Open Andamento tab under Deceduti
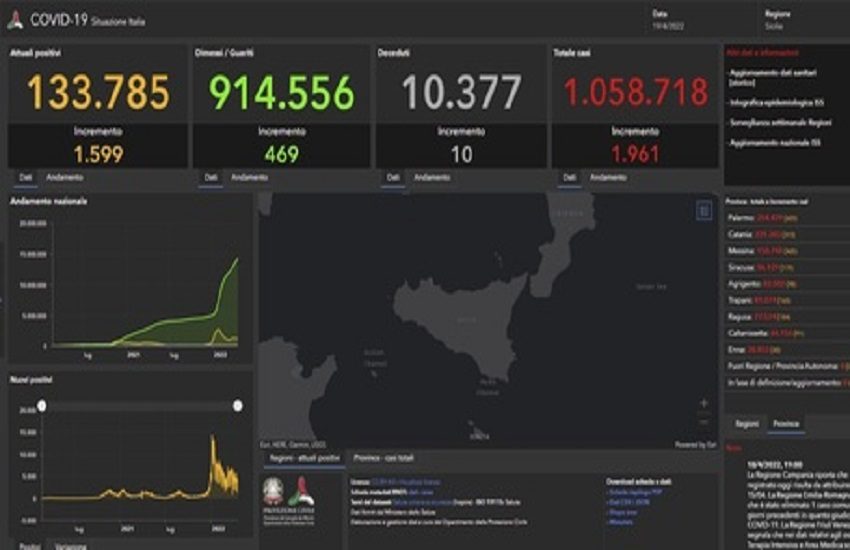850x550 pixels. (432, 178)
